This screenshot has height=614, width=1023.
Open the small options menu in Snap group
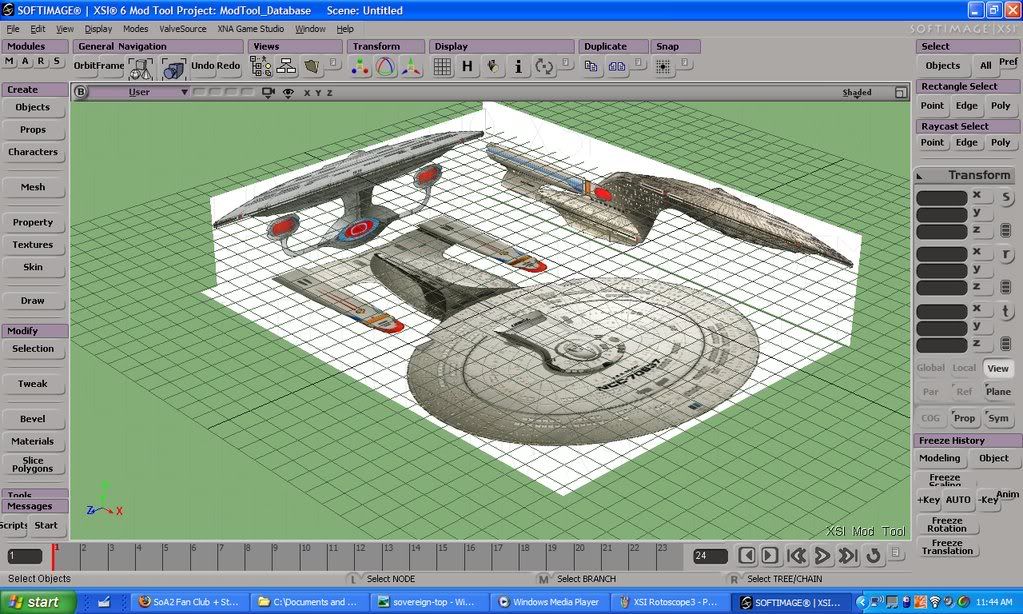click(x=685, y=63)
